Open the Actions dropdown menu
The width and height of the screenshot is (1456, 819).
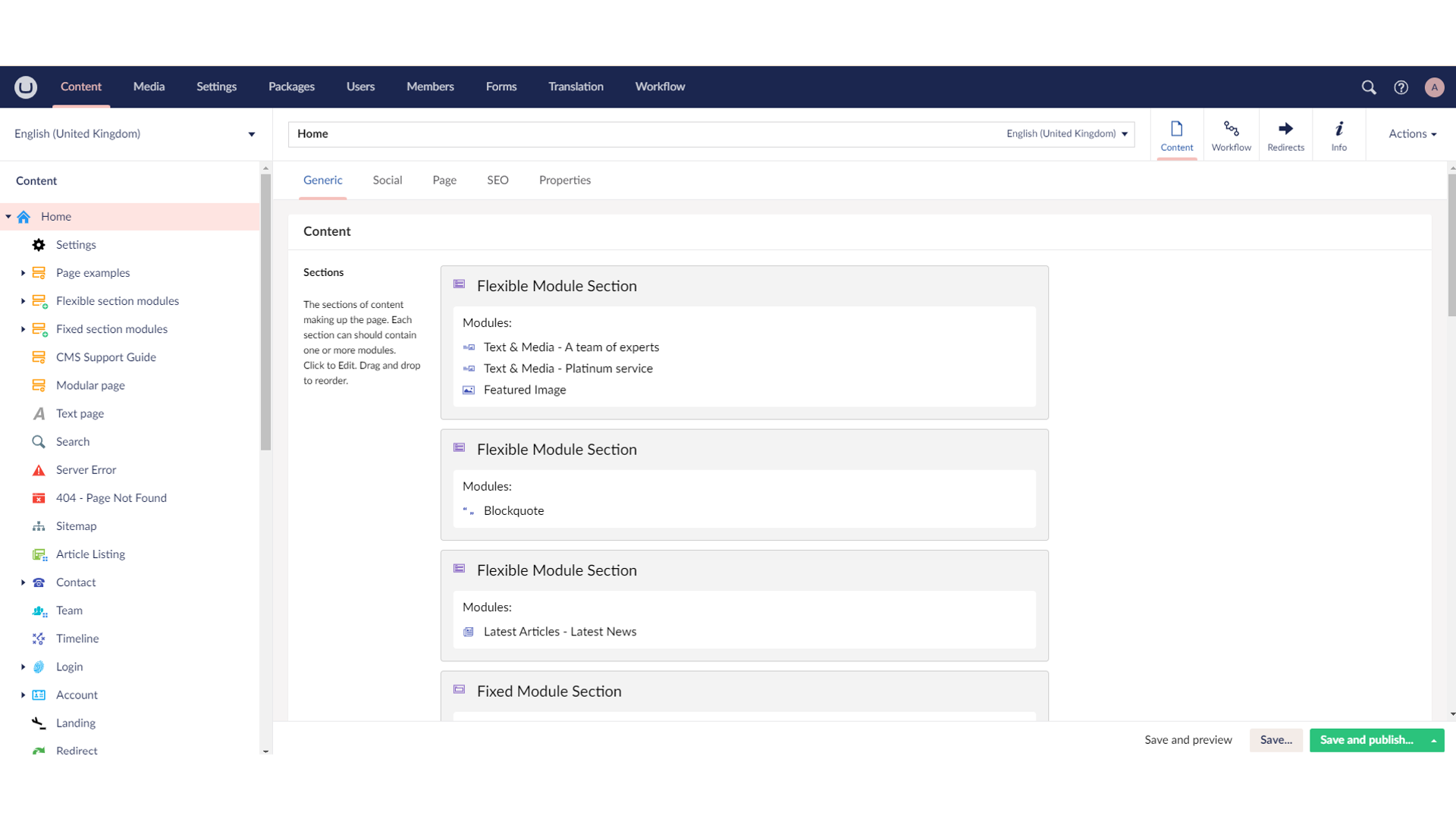[1412, 134]
